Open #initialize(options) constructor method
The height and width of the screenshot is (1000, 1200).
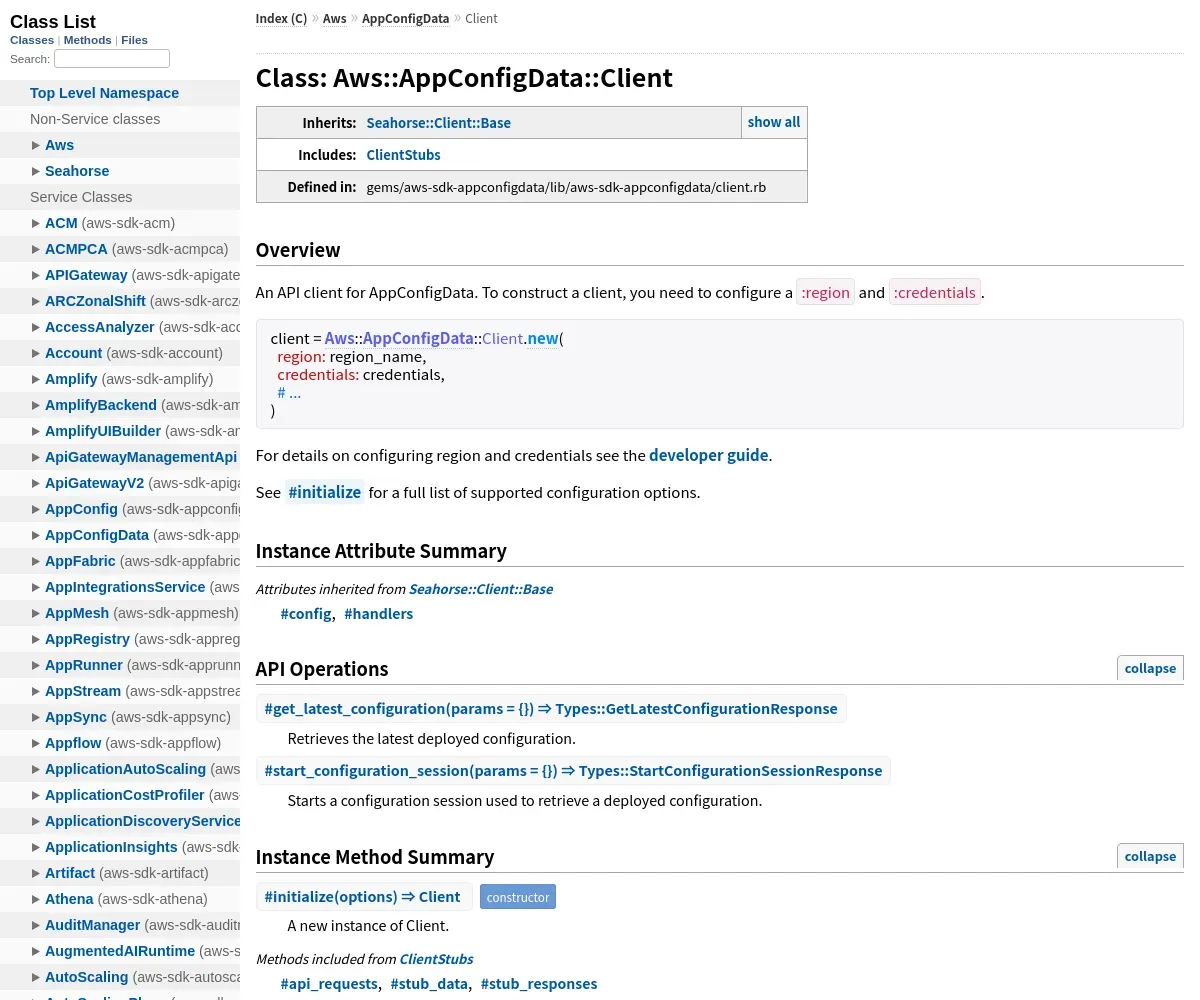[362, 897]
